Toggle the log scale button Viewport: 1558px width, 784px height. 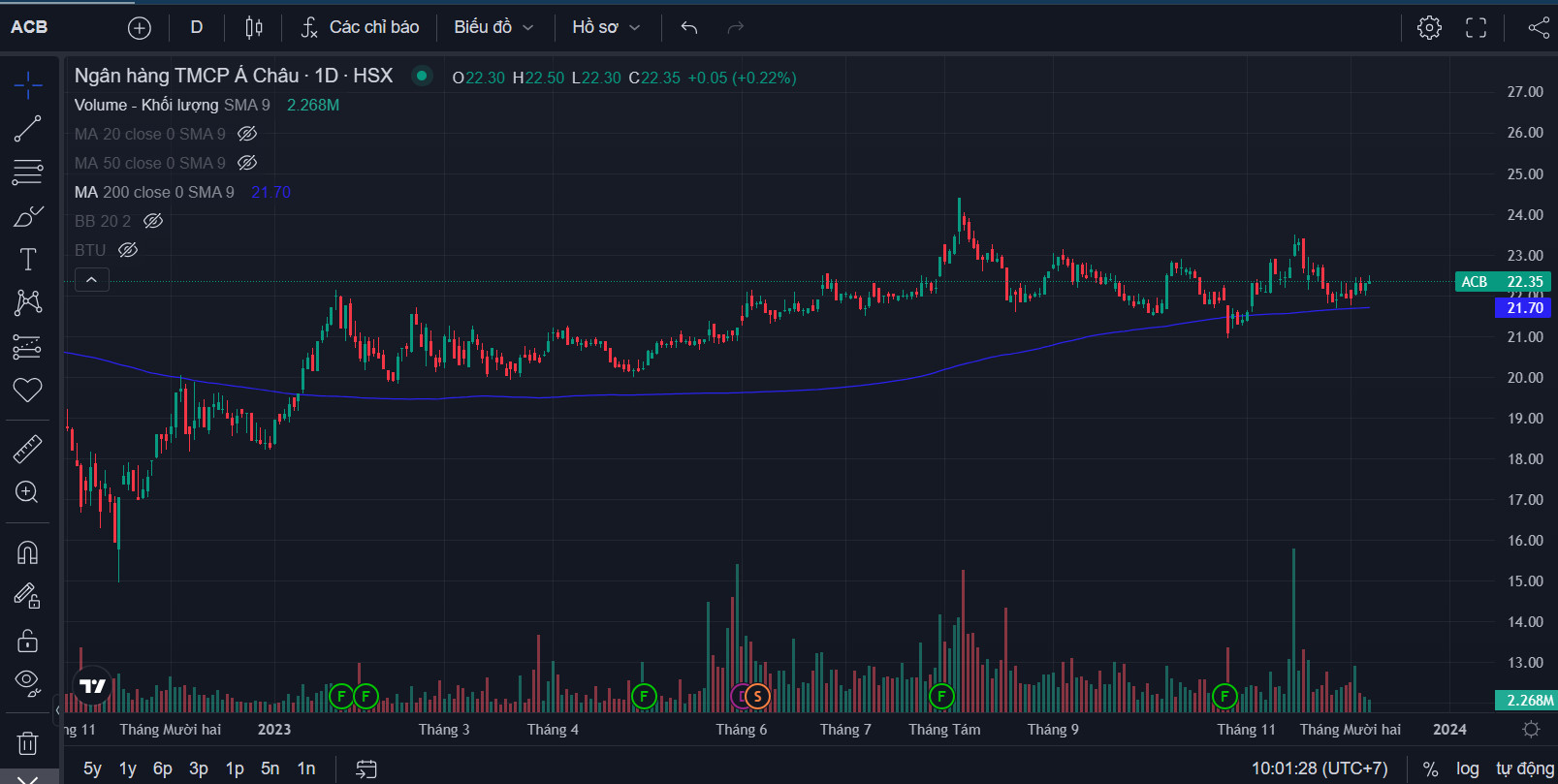click(x=1467, y=768)
